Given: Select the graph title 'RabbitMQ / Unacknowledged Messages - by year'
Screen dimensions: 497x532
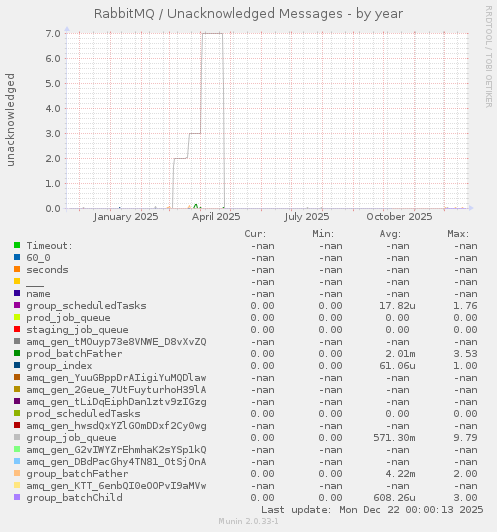Looking at the screenshot, I should pos(248,14).
